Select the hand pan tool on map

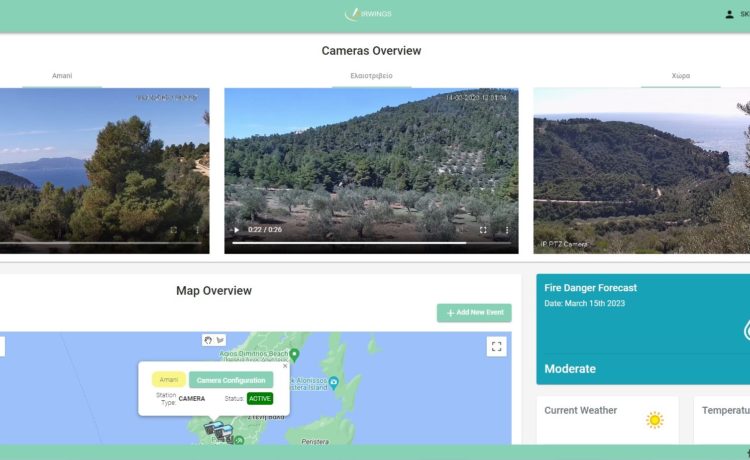pos(209,340)
